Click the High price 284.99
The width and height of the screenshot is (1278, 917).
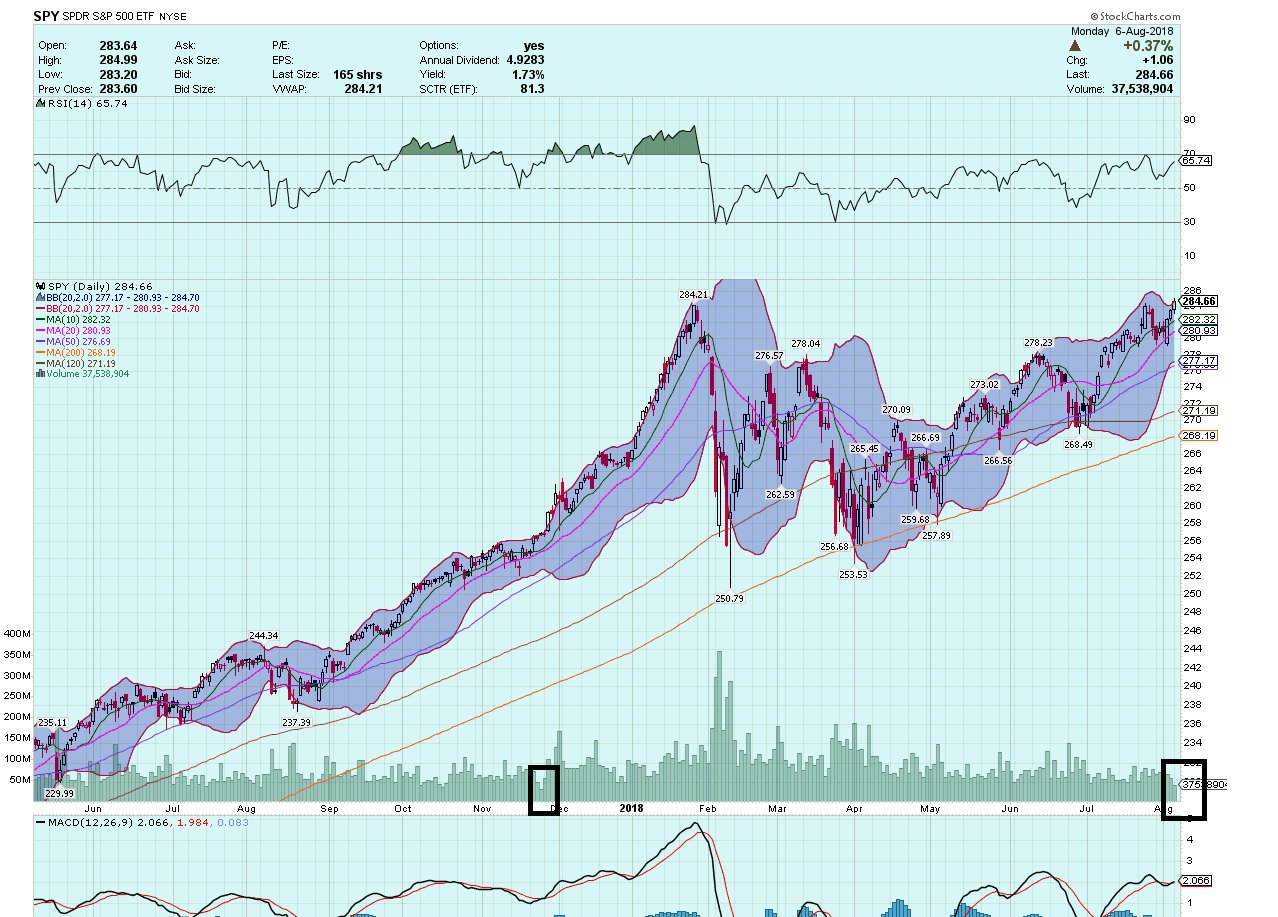coord(120,60)
